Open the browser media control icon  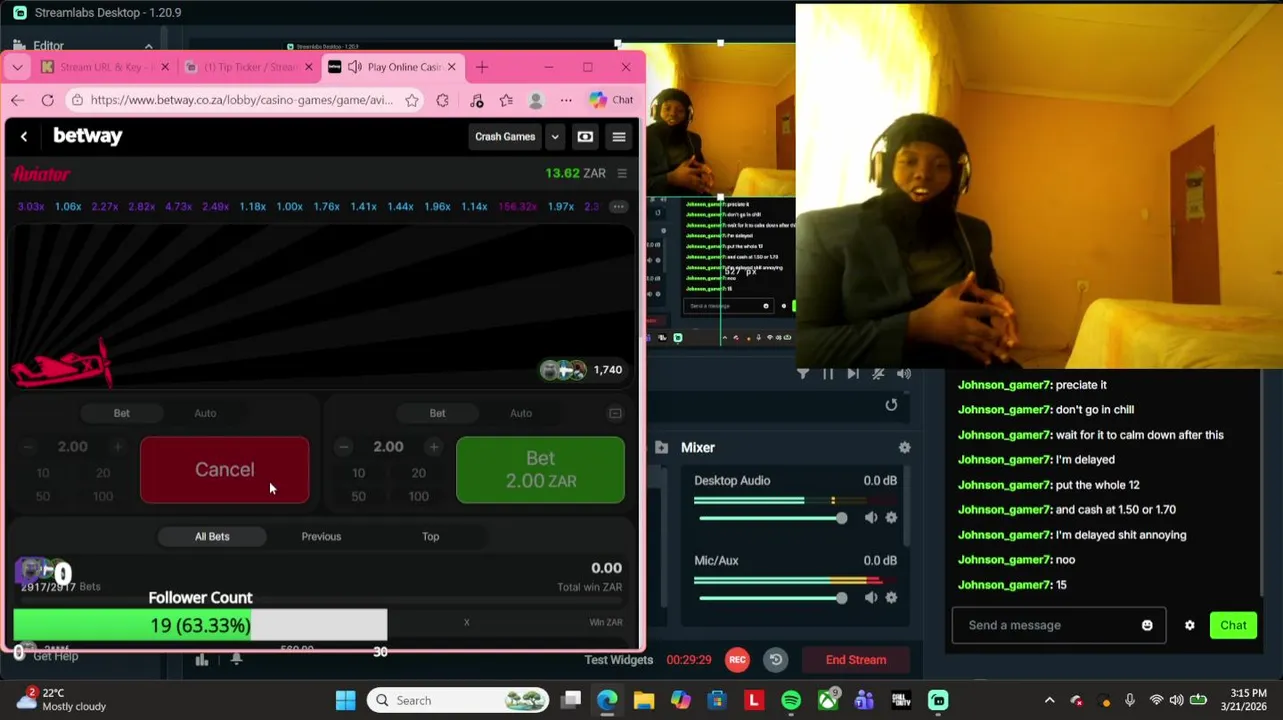(477, 100)
